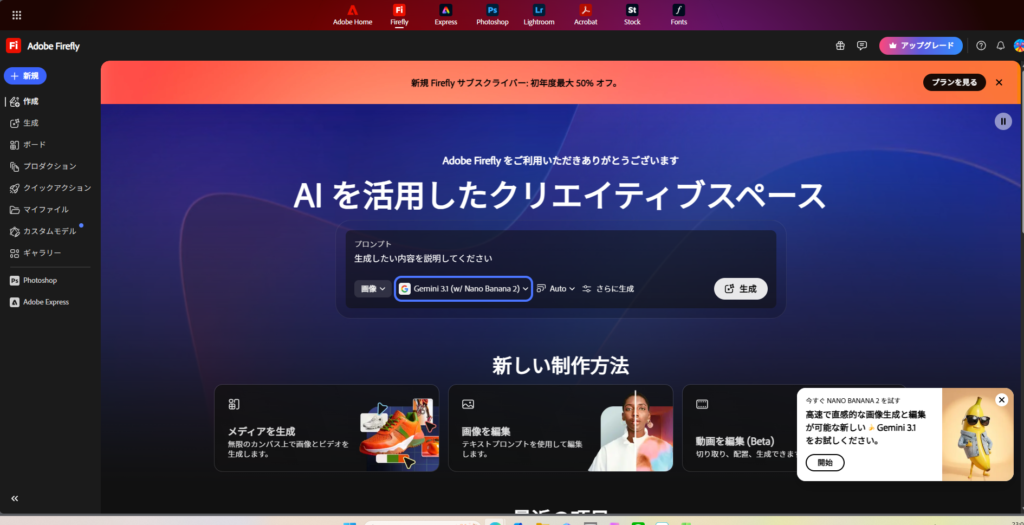The image size is (1024, 525).
Task: Click さらに生成 settings option
Action: click(608, 288)
